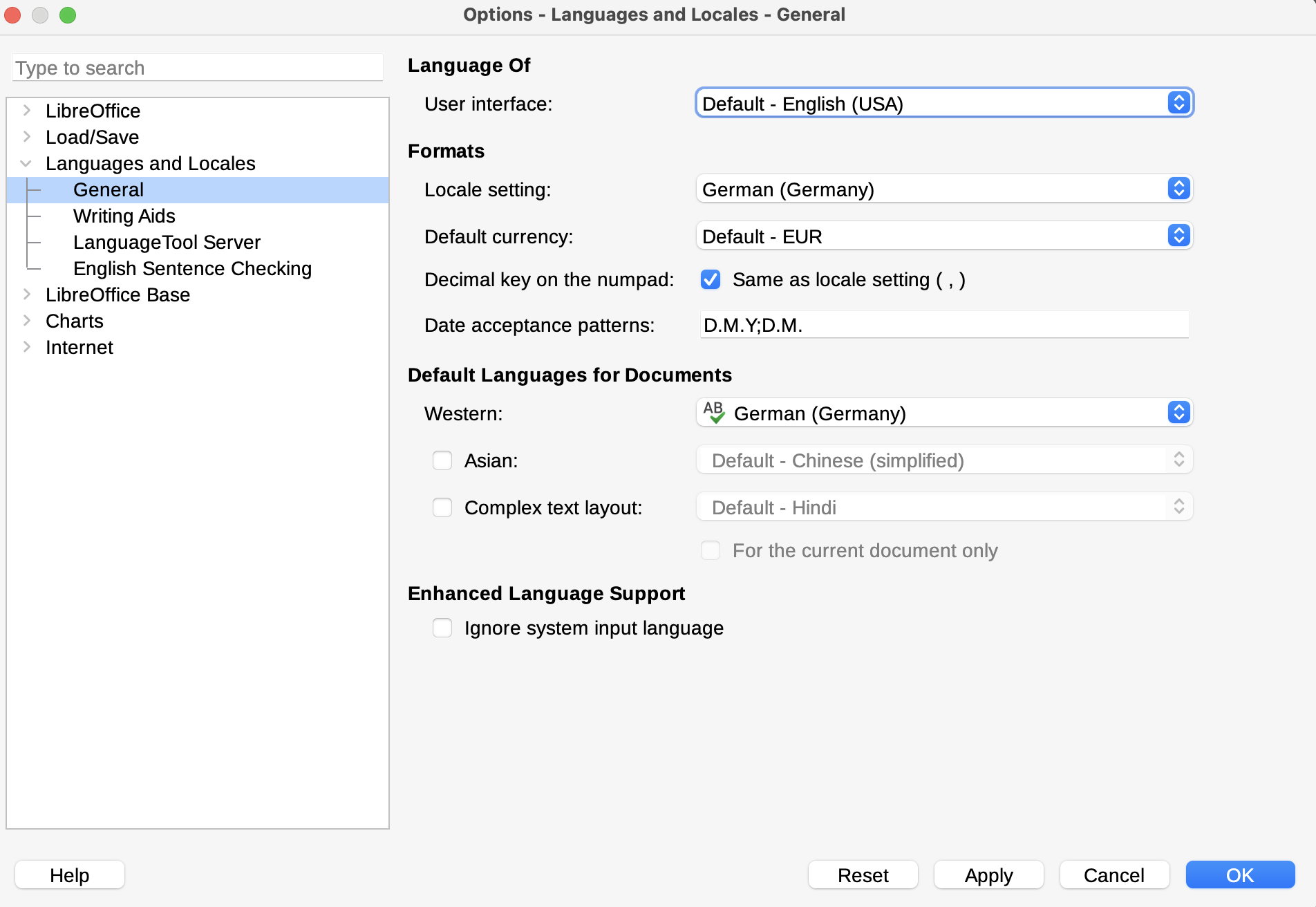Open the Western language dropdown
Screen dimensions: 1316x907
point(944,413)
